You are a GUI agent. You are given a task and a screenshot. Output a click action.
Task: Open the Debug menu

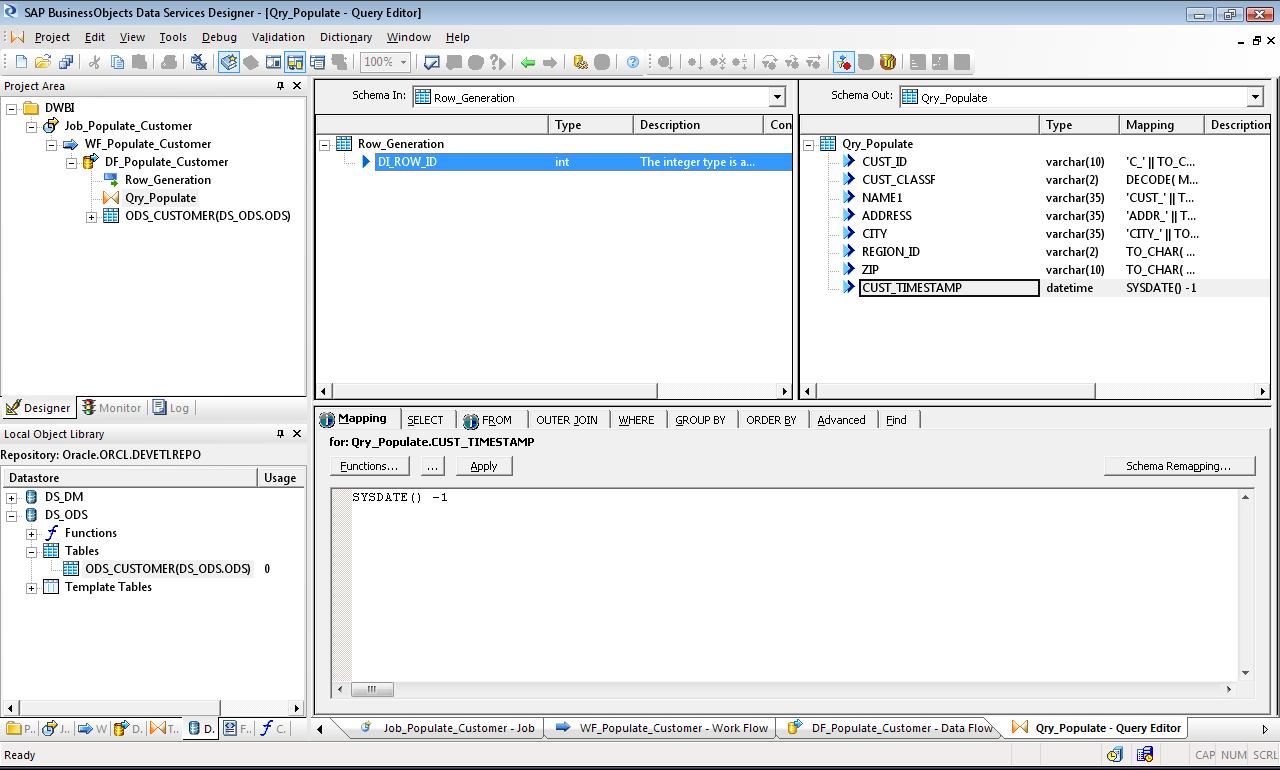(x=219, y=37)
